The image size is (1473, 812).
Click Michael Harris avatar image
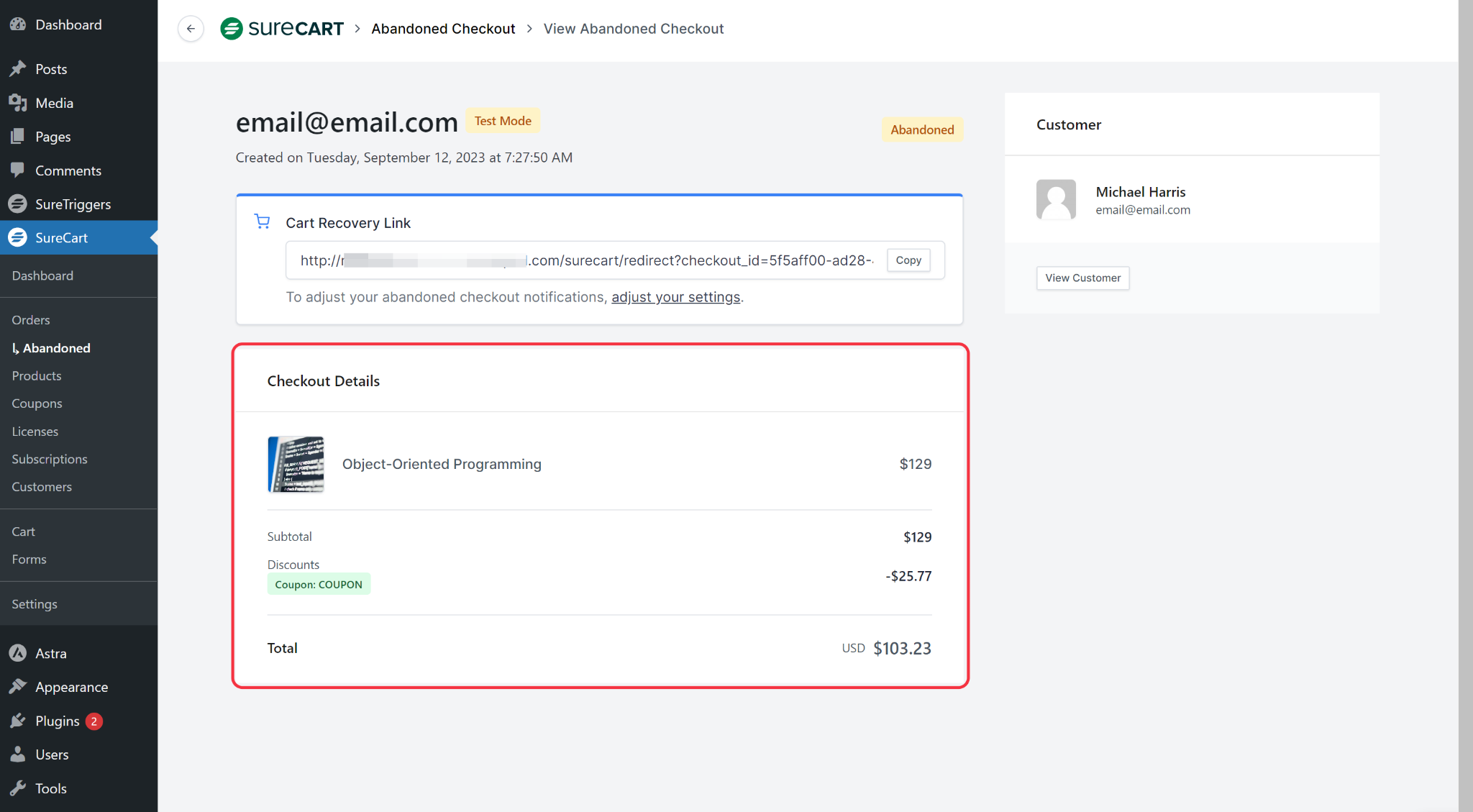1056,199
